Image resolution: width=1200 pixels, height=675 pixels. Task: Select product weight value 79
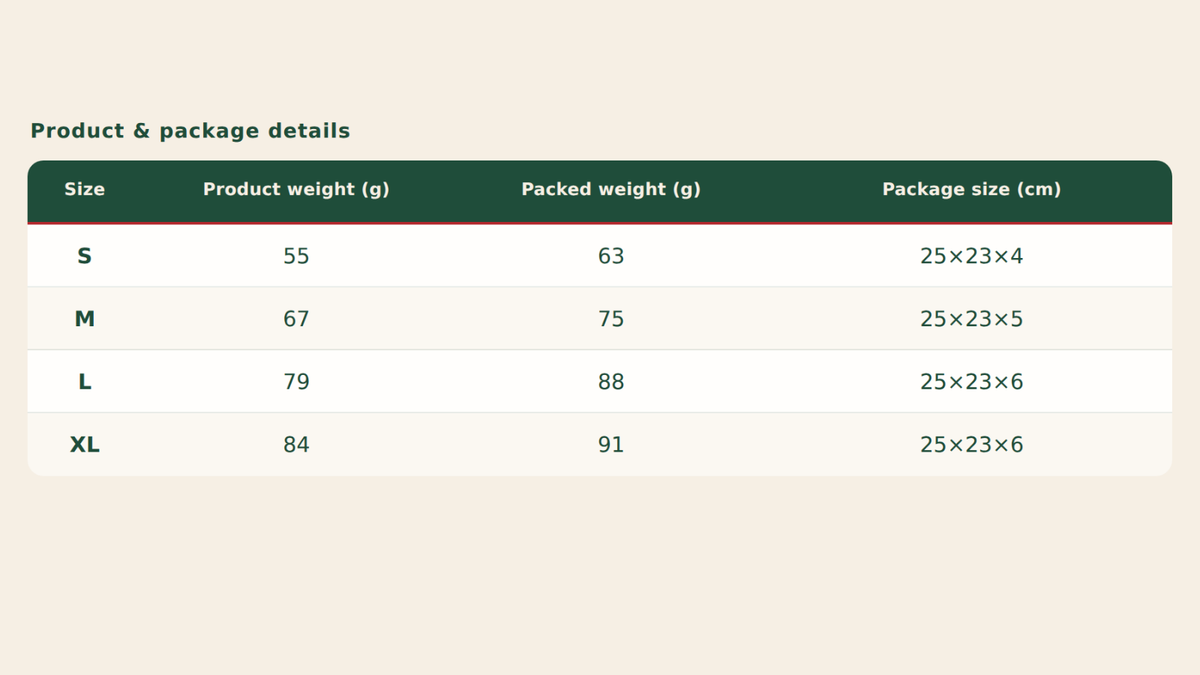pyautogui.click(x=296, y=382)
